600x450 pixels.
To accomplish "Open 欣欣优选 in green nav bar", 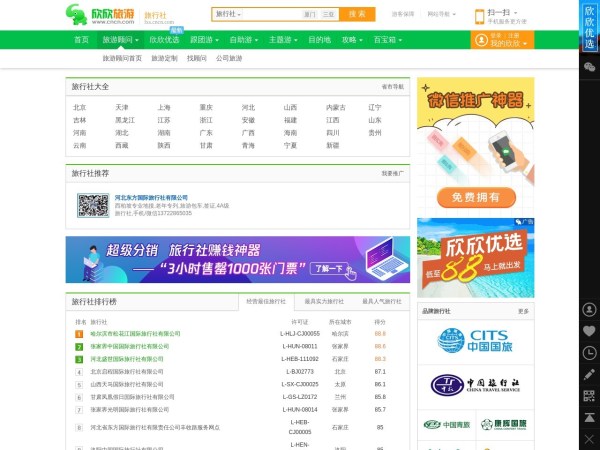I will [x=164, y=40].
